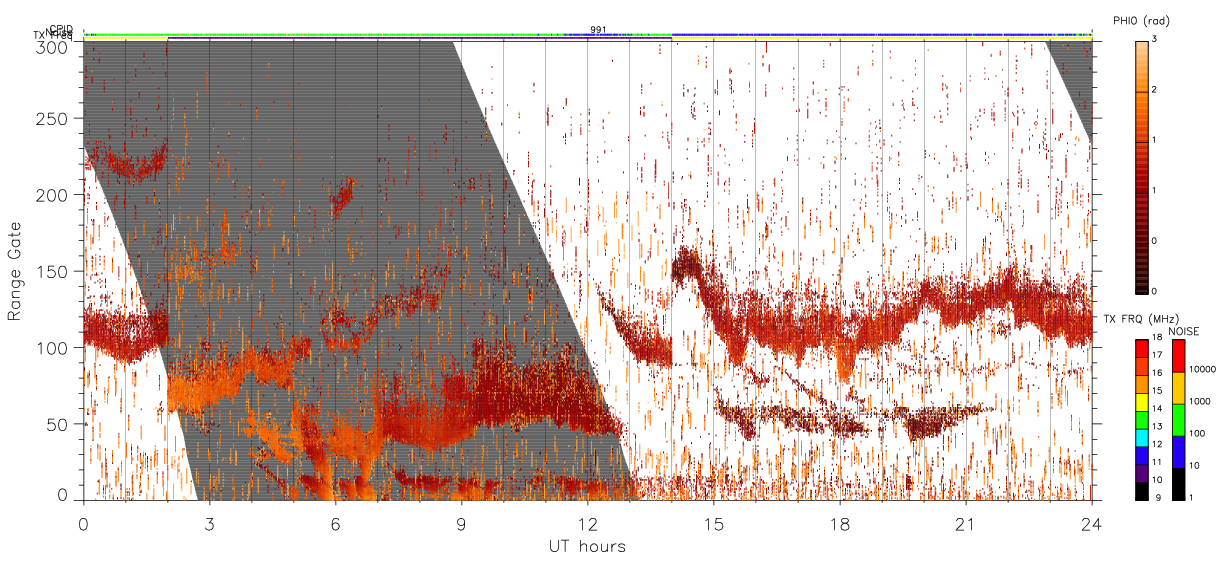Click the 11 label in TX FRQ legend

[x=1159, y=462]
